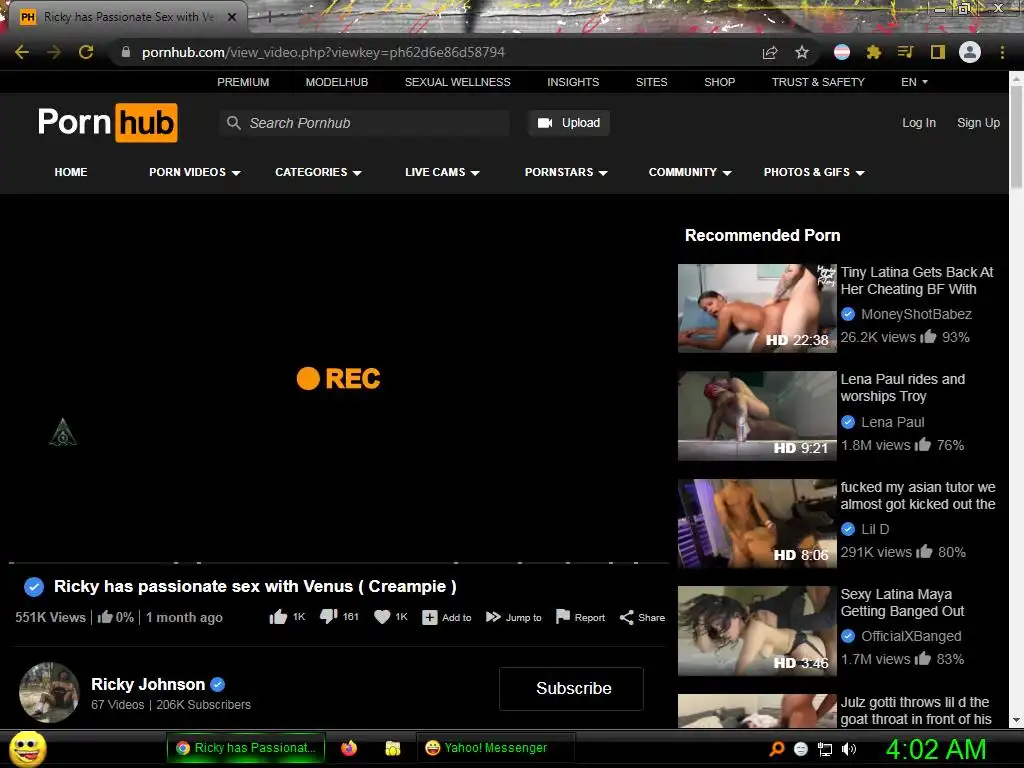Expand the Community nav dropdown

pyautogui.click(x=690, y=172)
